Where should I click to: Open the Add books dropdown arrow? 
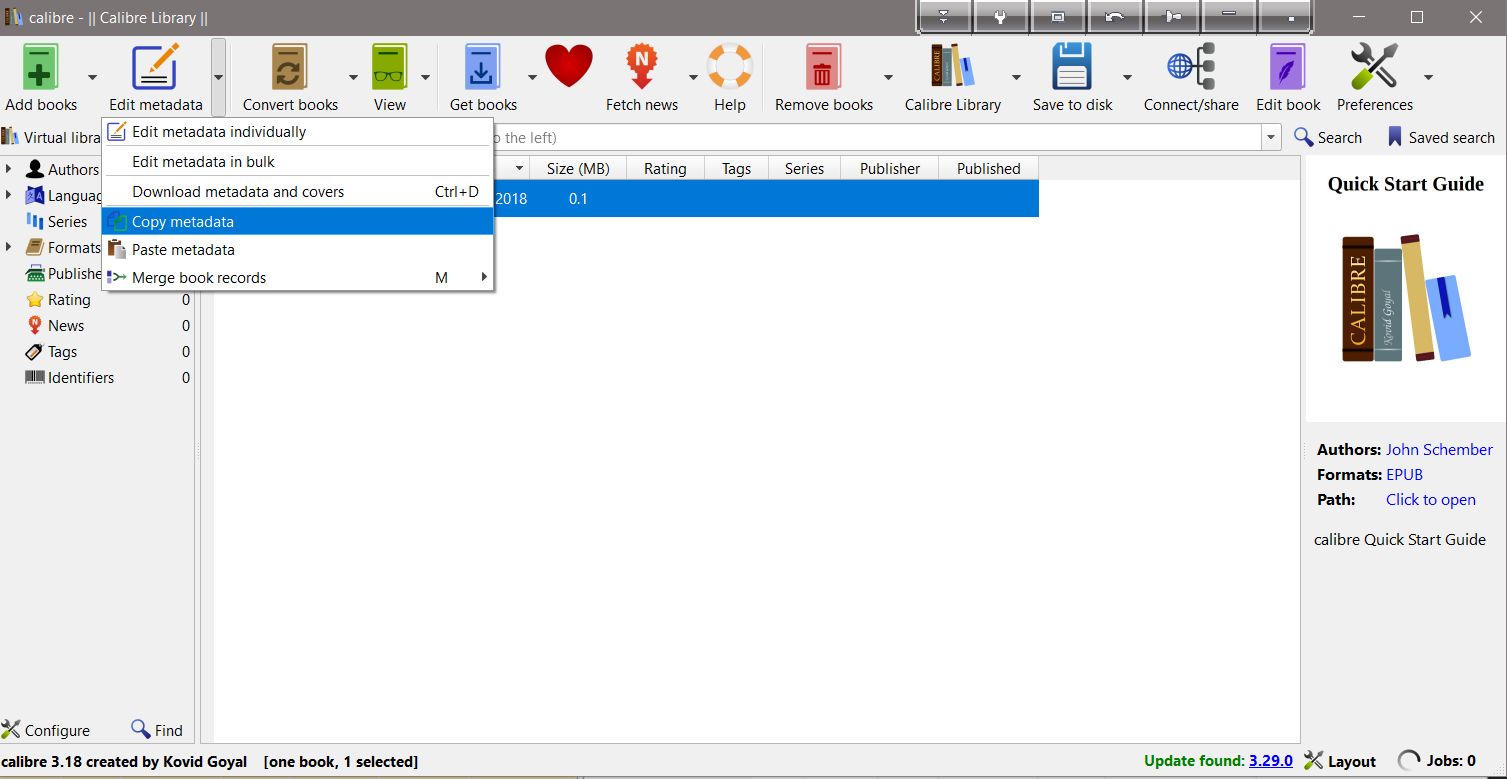(92, 77)
